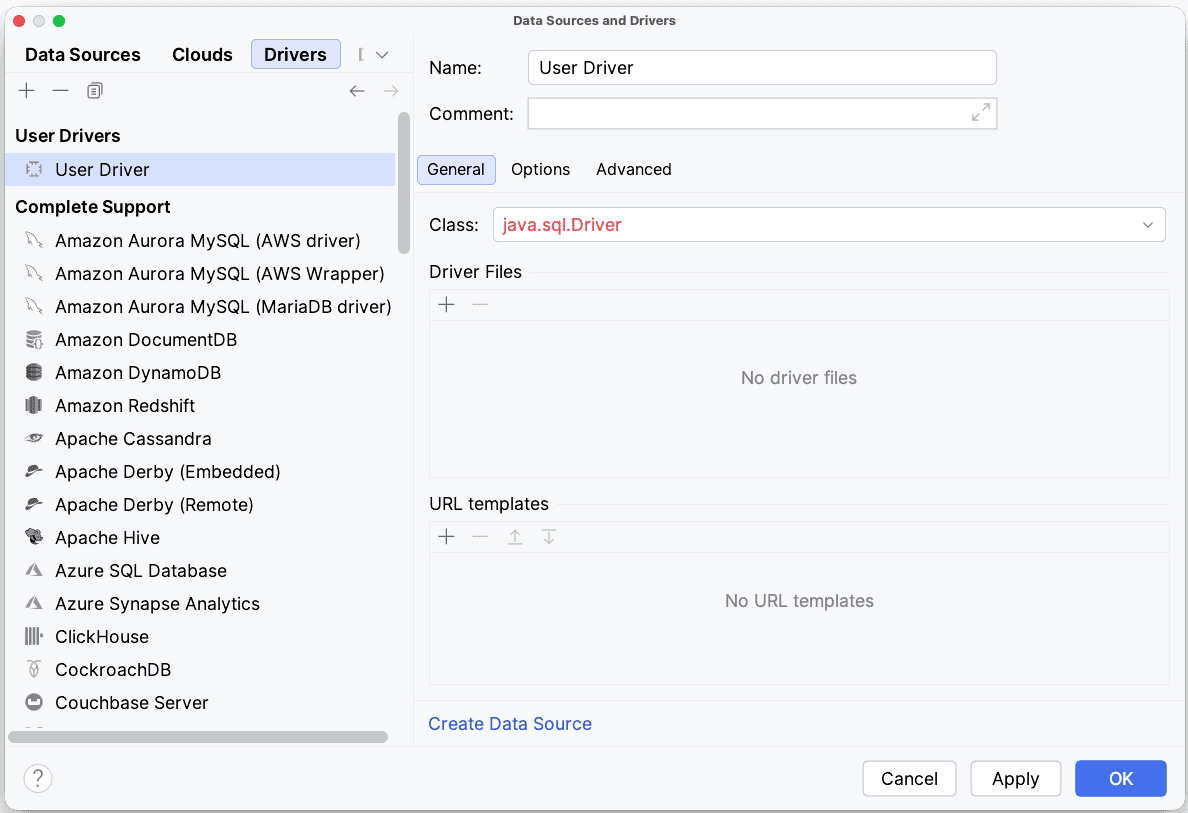
Task: Open the Class dropdown
Action: tap(1147, 225)
